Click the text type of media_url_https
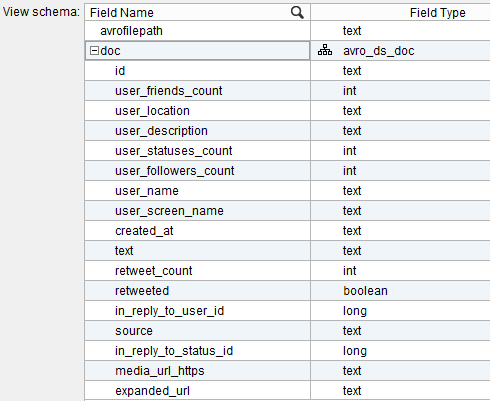 (x=352, y=371)
